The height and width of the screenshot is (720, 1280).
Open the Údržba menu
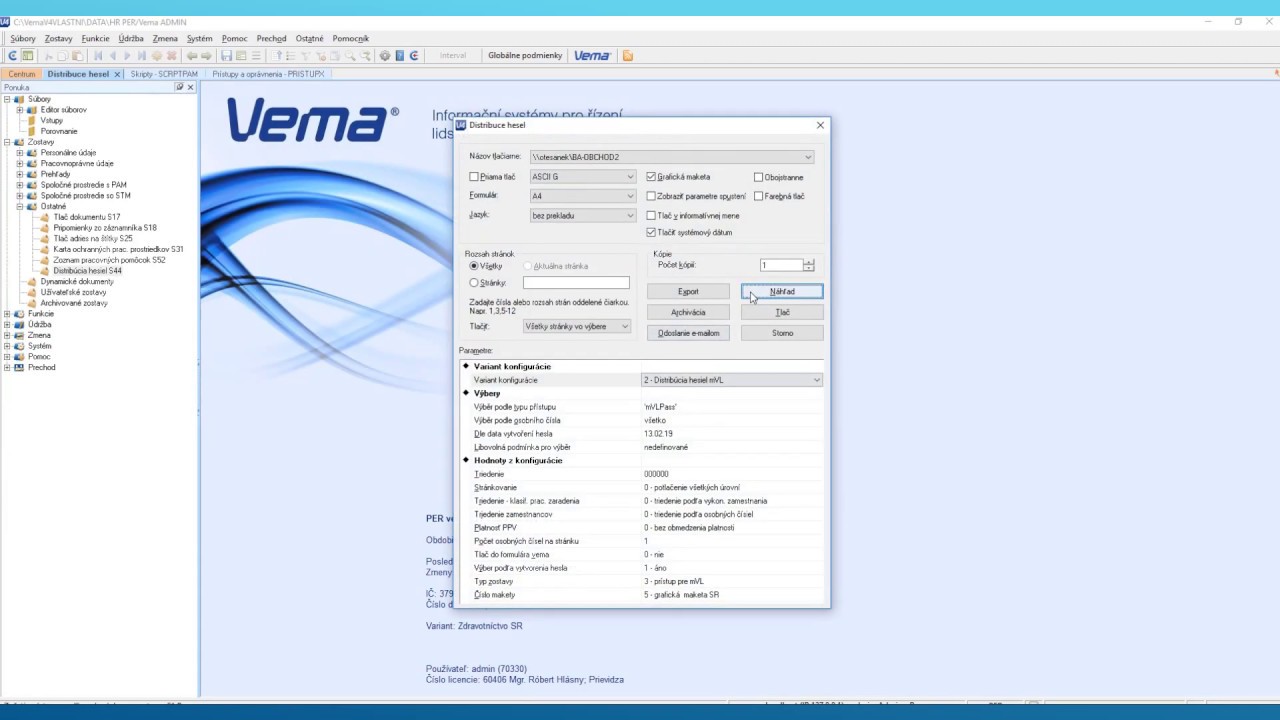click(131, 38)
